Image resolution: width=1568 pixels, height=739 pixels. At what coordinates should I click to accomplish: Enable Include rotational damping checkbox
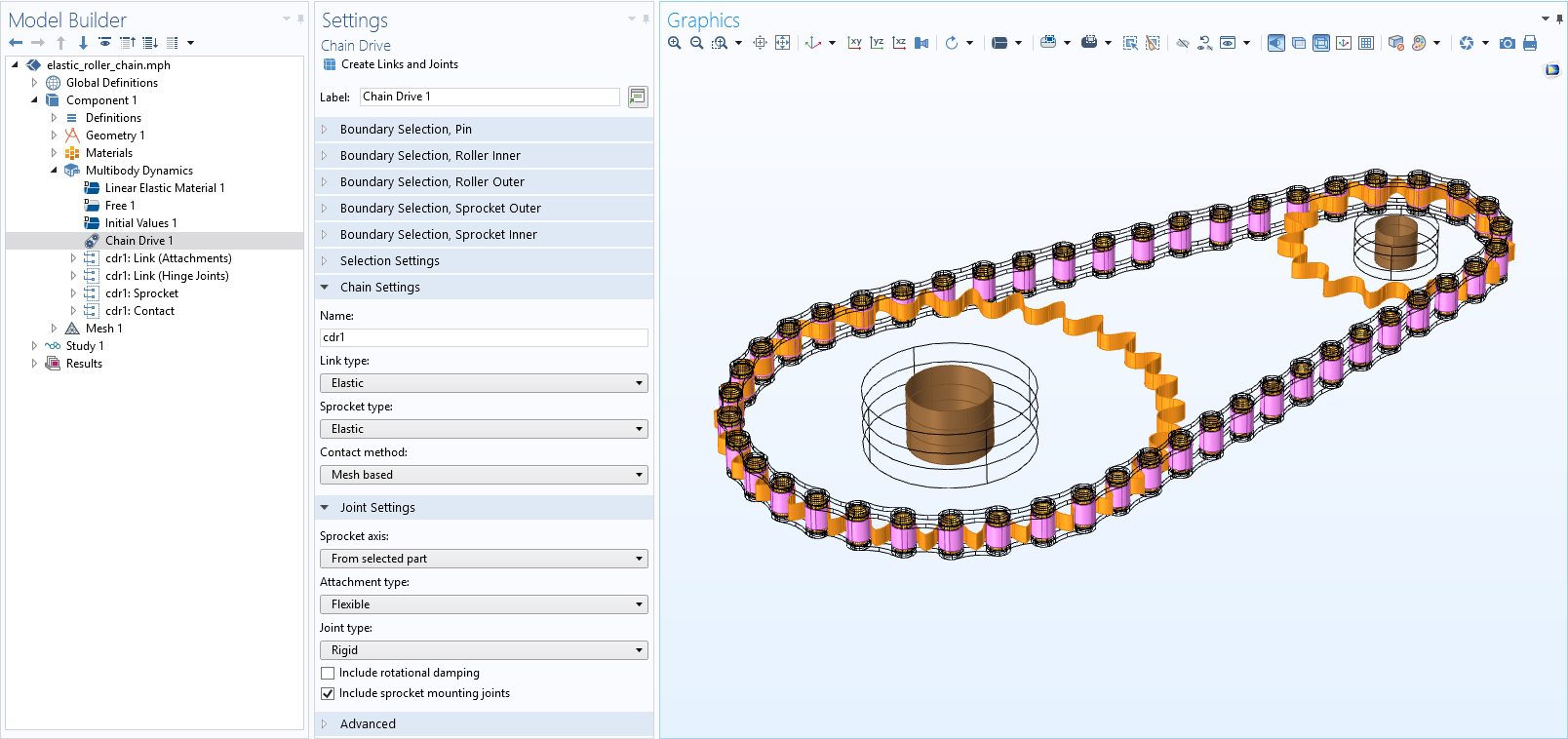point(328,673)
